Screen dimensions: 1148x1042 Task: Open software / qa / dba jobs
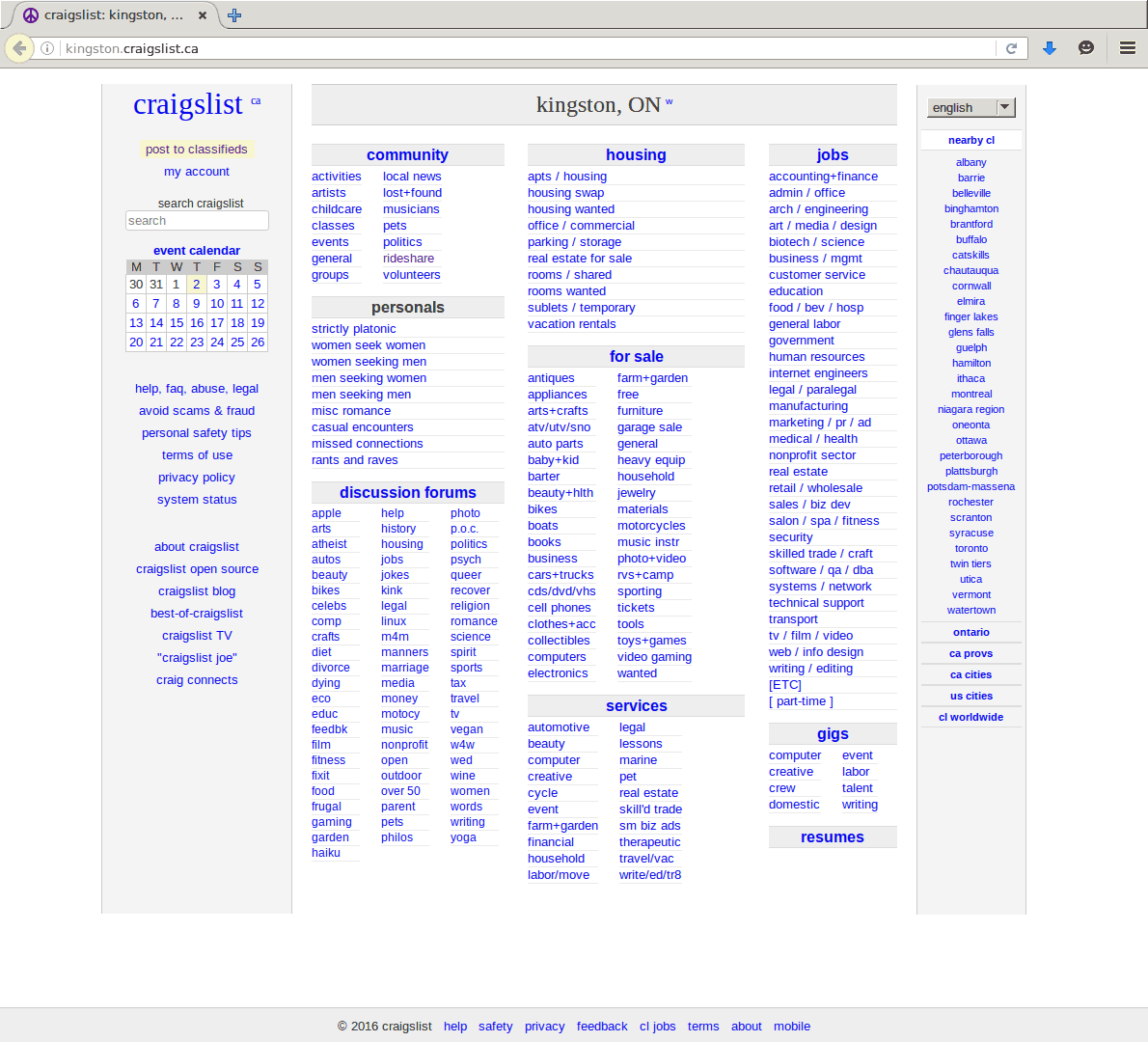(x=821, y=569)
